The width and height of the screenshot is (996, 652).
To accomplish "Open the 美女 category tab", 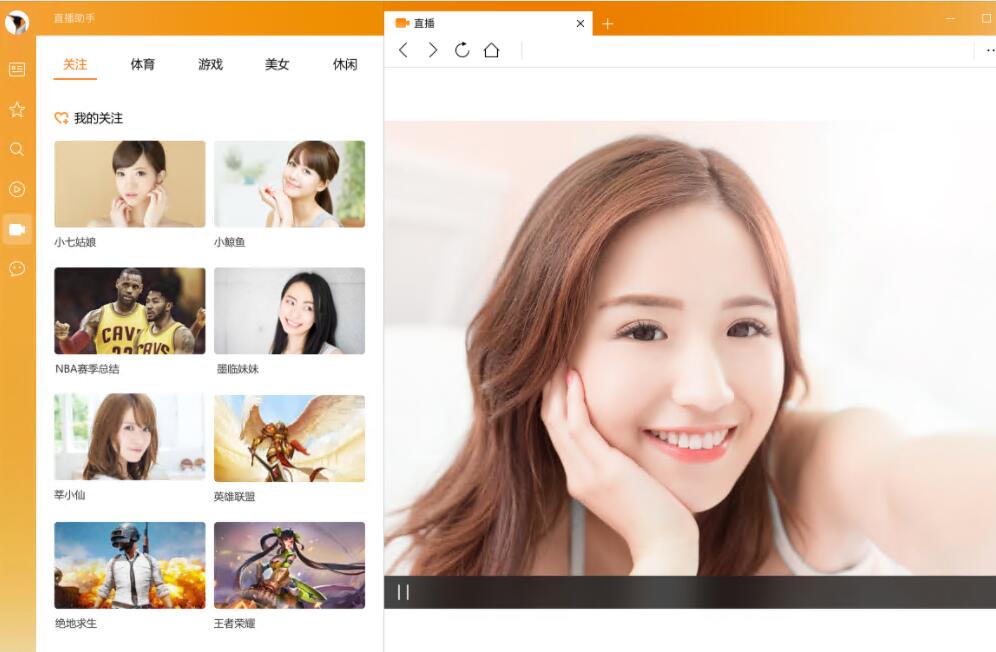I will 277,65.
